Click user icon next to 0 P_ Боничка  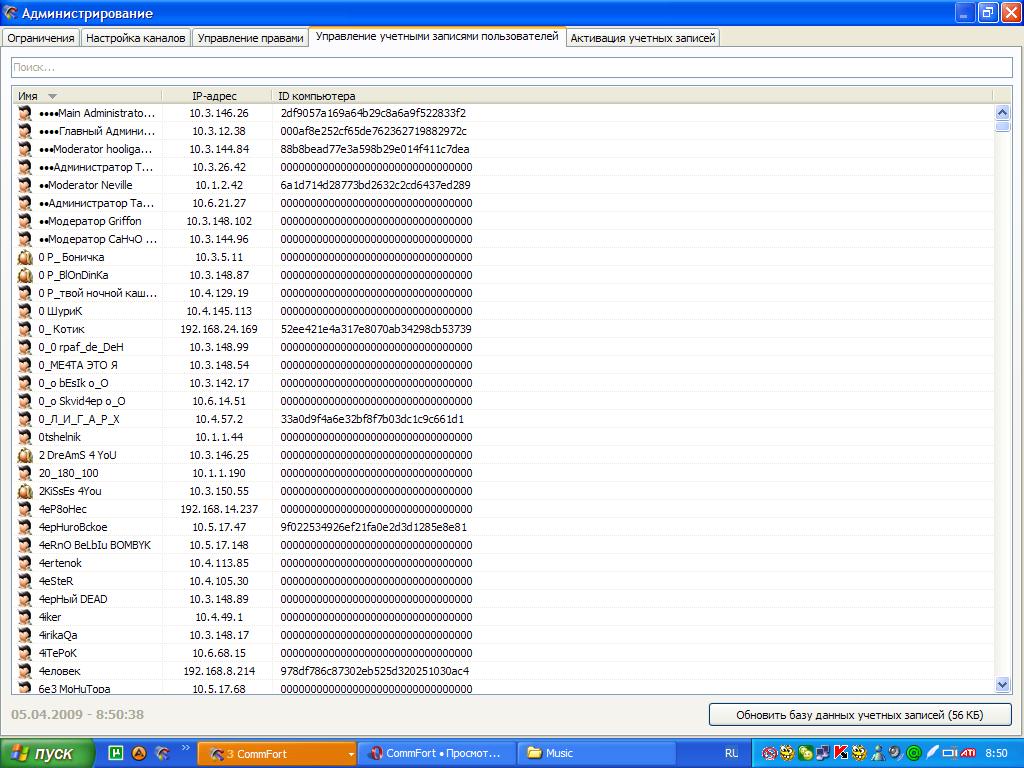(x=26, y=257)
